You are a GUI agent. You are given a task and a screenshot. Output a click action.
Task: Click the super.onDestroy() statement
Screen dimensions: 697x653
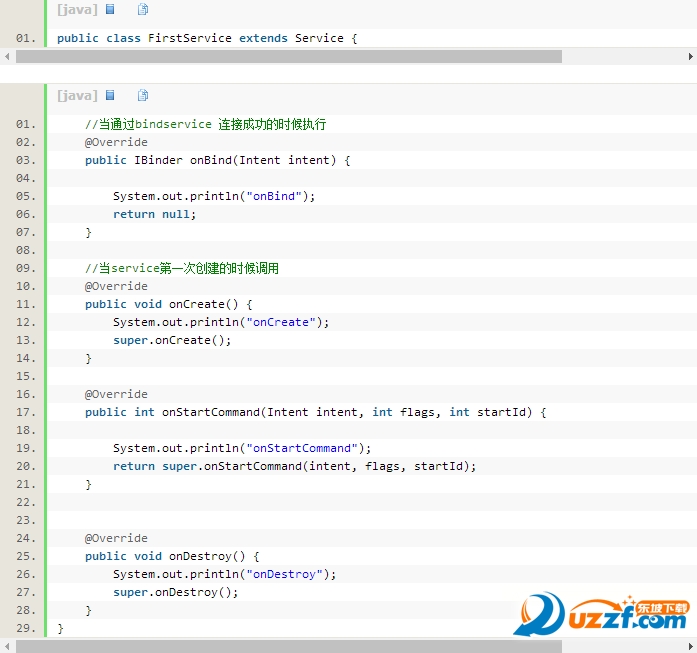coord(176,592)
